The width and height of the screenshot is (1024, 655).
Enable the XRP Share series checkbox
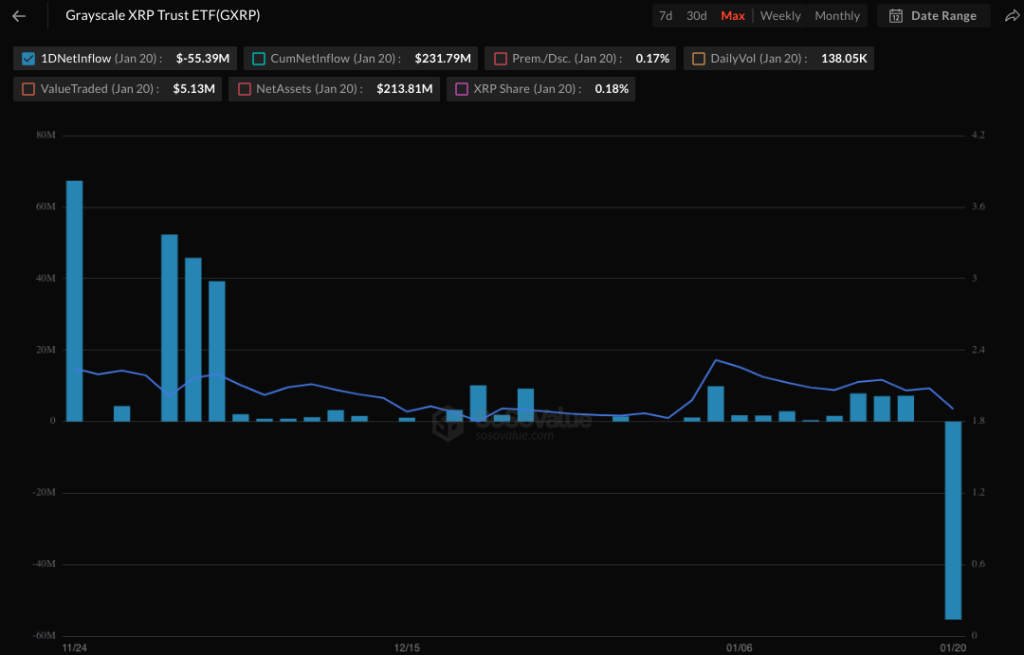coord(461,89)
